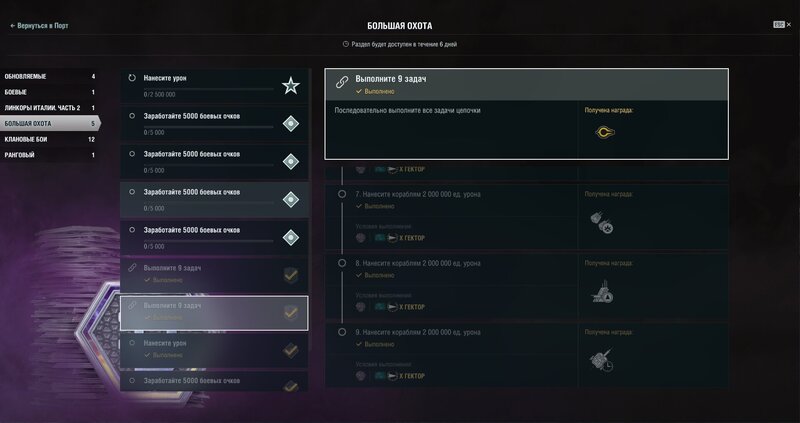
Task: Select the highlighted Выполните 9 задач mission in list
Action: point(214,313)
